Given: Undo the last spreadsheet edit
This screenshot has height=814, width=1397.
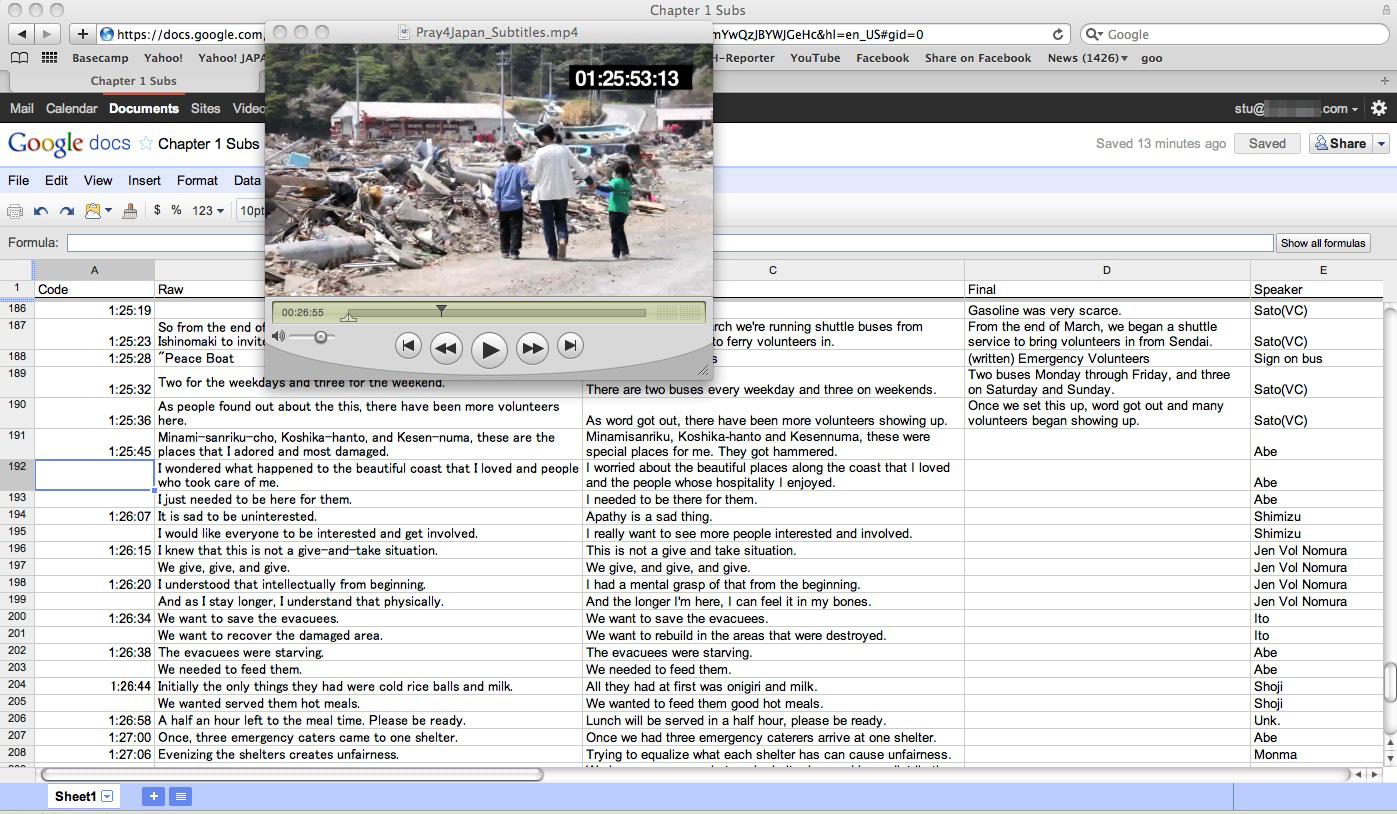Looking at the screenshot, I should 41,211.
